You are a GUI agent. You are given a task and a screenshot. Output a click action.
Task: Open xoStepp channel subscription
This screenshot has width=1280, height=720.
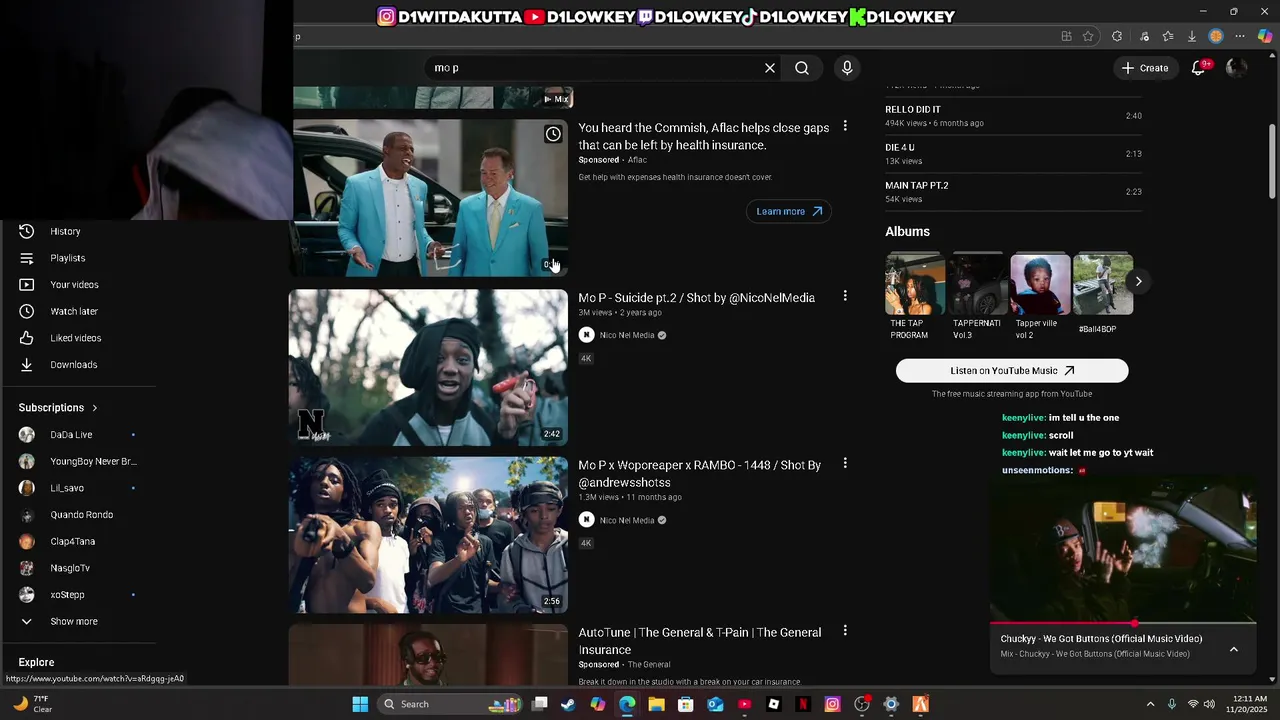pyautogui.click(x=67, y=595)
